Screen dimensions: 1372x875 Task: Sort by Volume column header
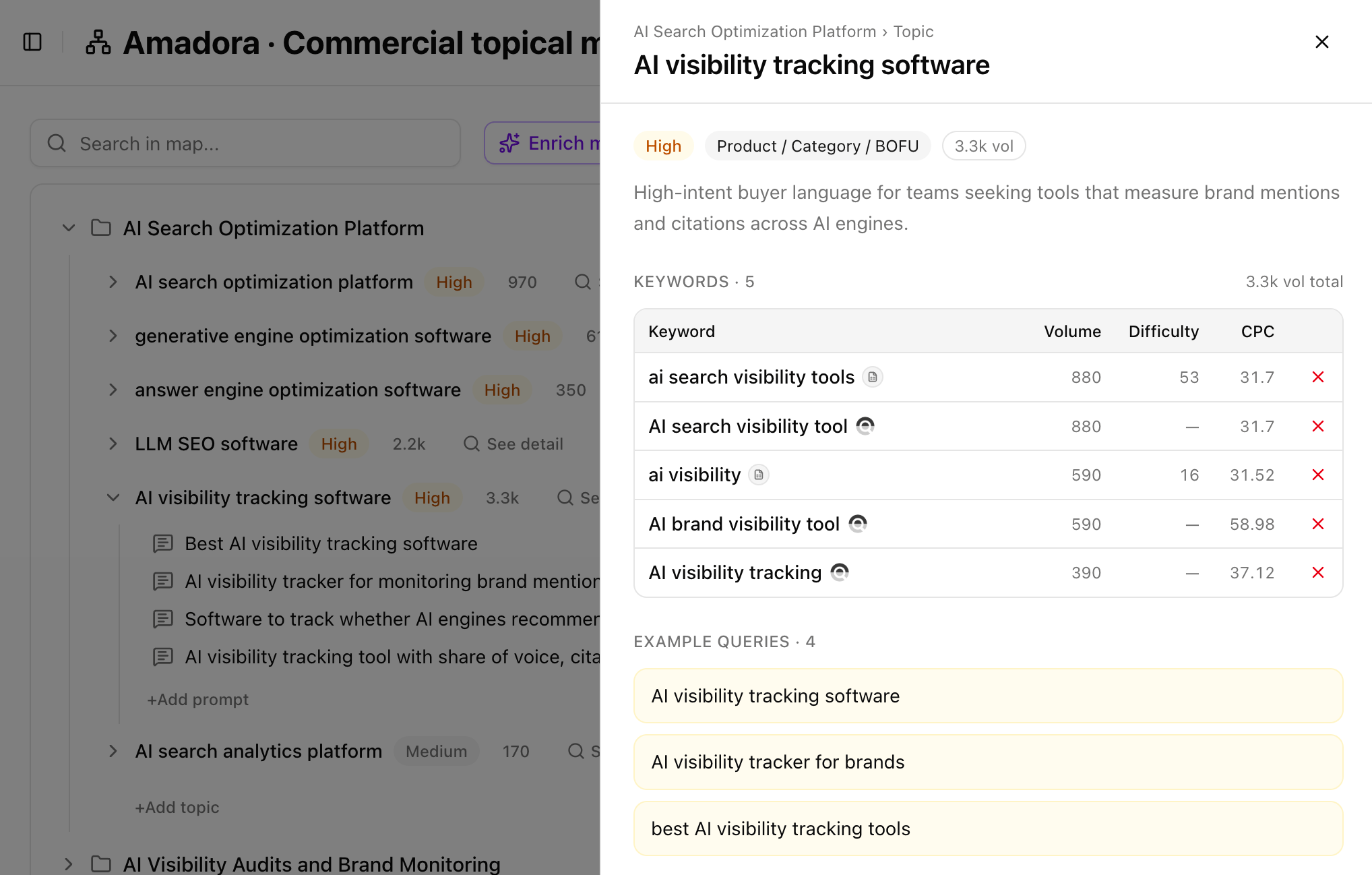(x=1072, y=331)
